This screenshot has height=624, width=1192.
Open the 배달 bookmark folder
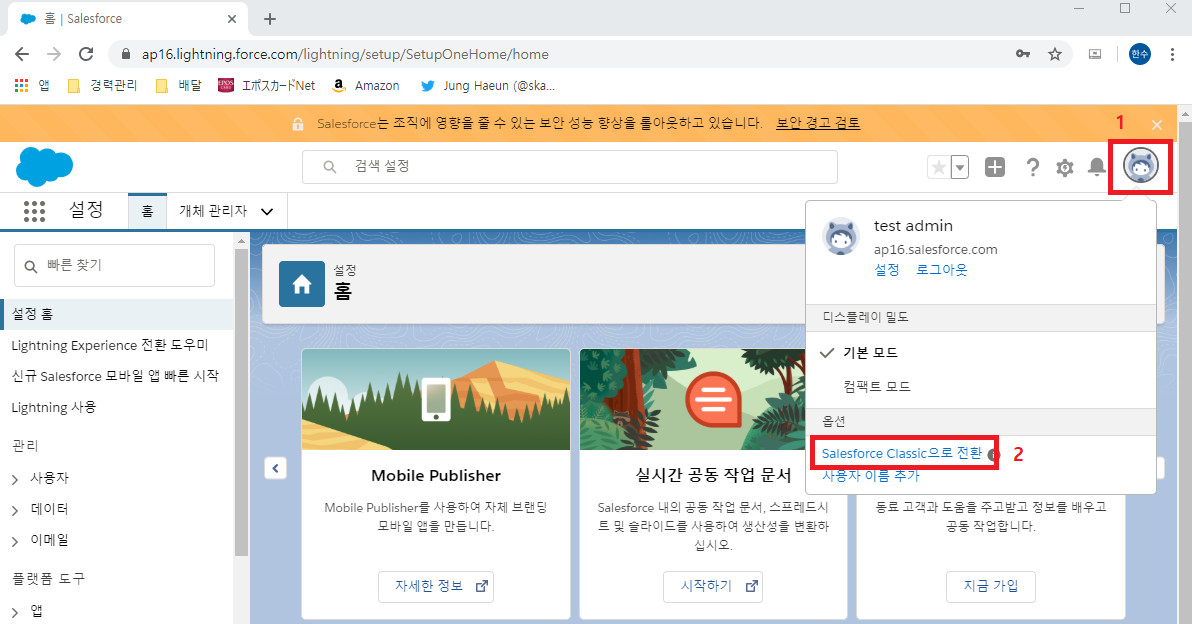[x=179, y=86]
